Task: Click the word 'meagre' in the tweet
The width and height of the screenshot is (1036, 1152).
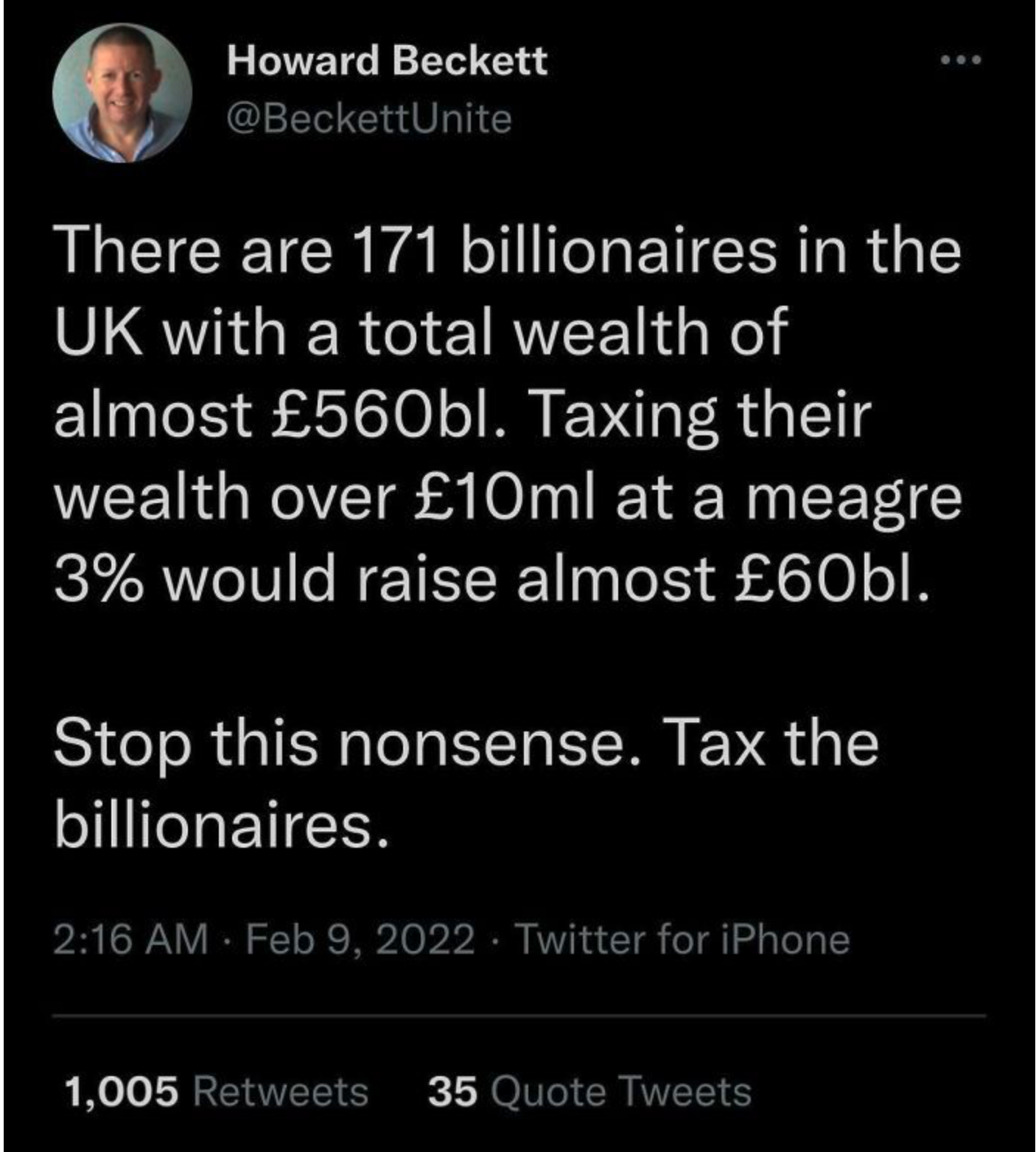Action: click(x=854, y=496)
